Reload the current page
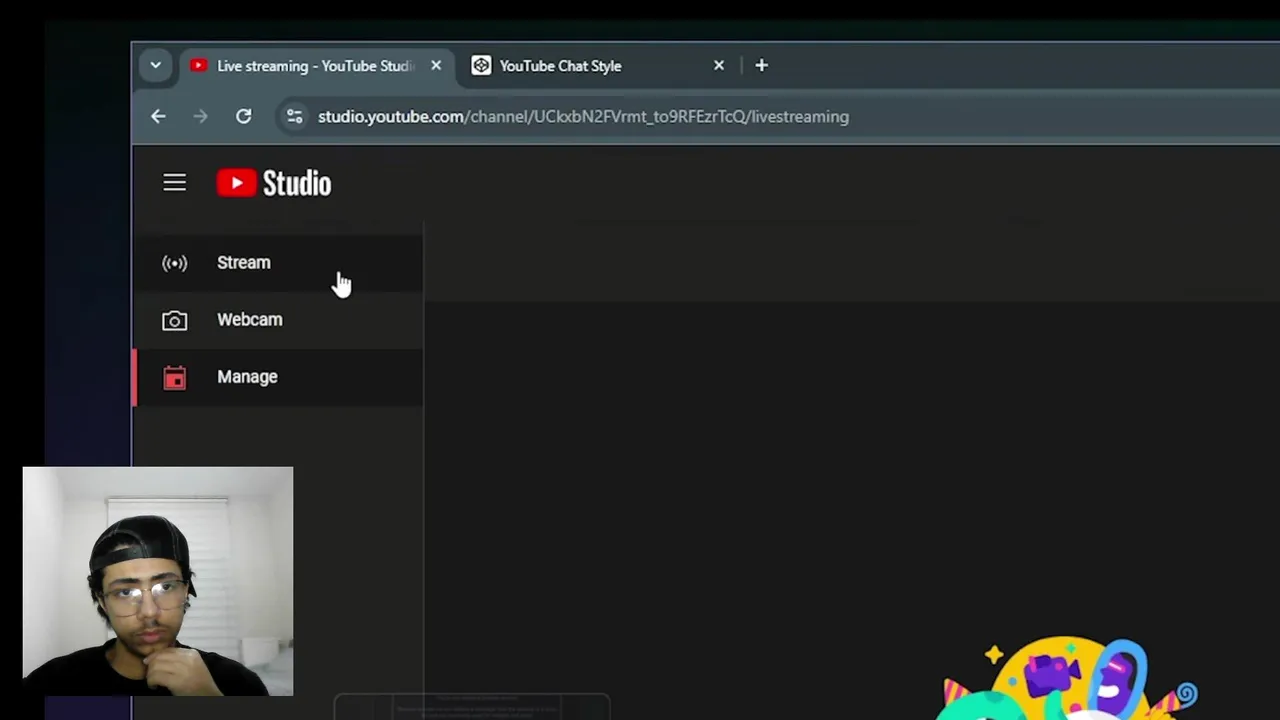This screenshot has width=1280, height=720. coord(243,117)
